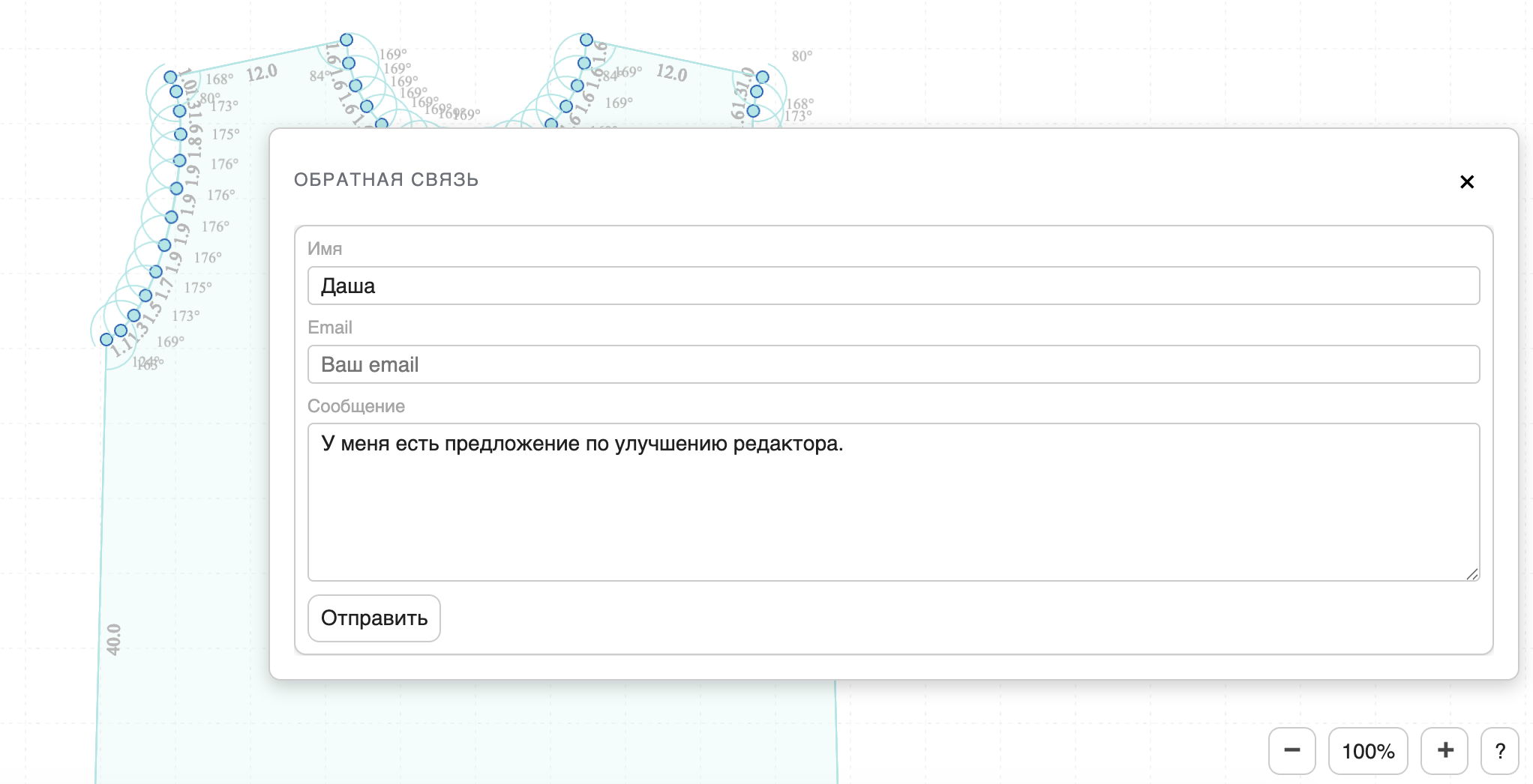Click the 40.0 edge length label
Image resolution: width=1533 pixels, height=784 pixels.
[x=113, y=639]
